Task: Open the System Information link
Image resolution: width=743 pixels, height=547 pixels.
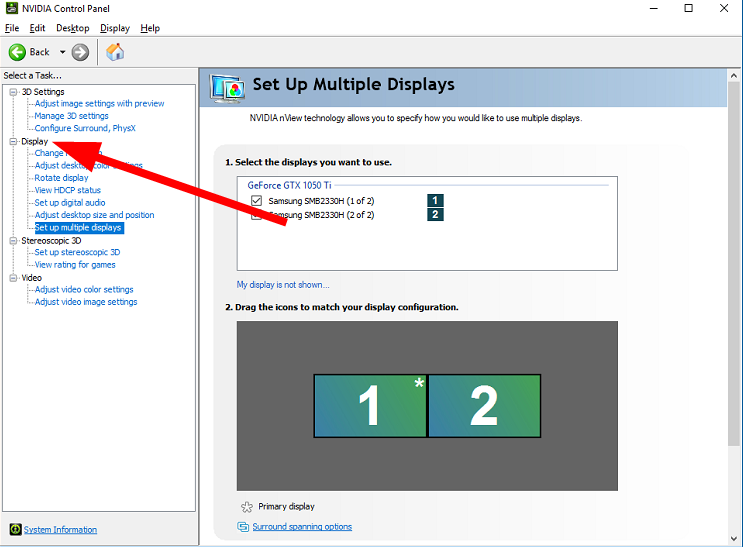Action: pos(60,529)
